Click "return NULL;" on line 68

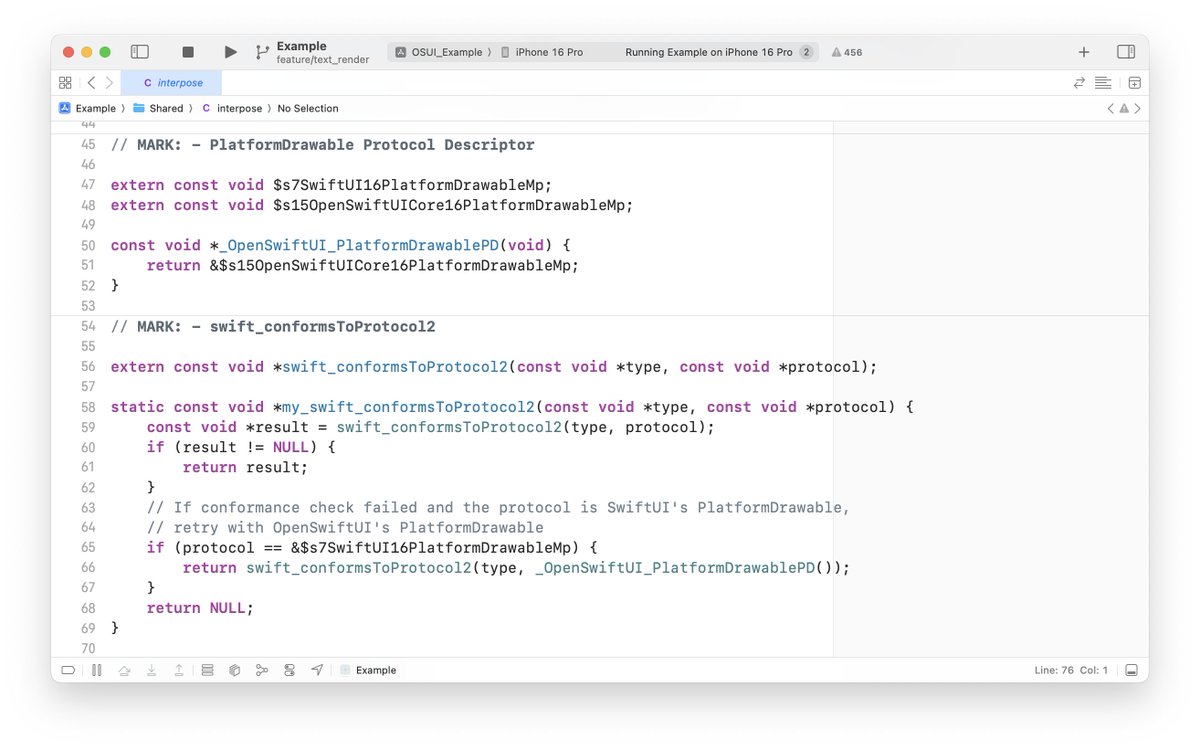pyautogui.click(x=200, y=608)
